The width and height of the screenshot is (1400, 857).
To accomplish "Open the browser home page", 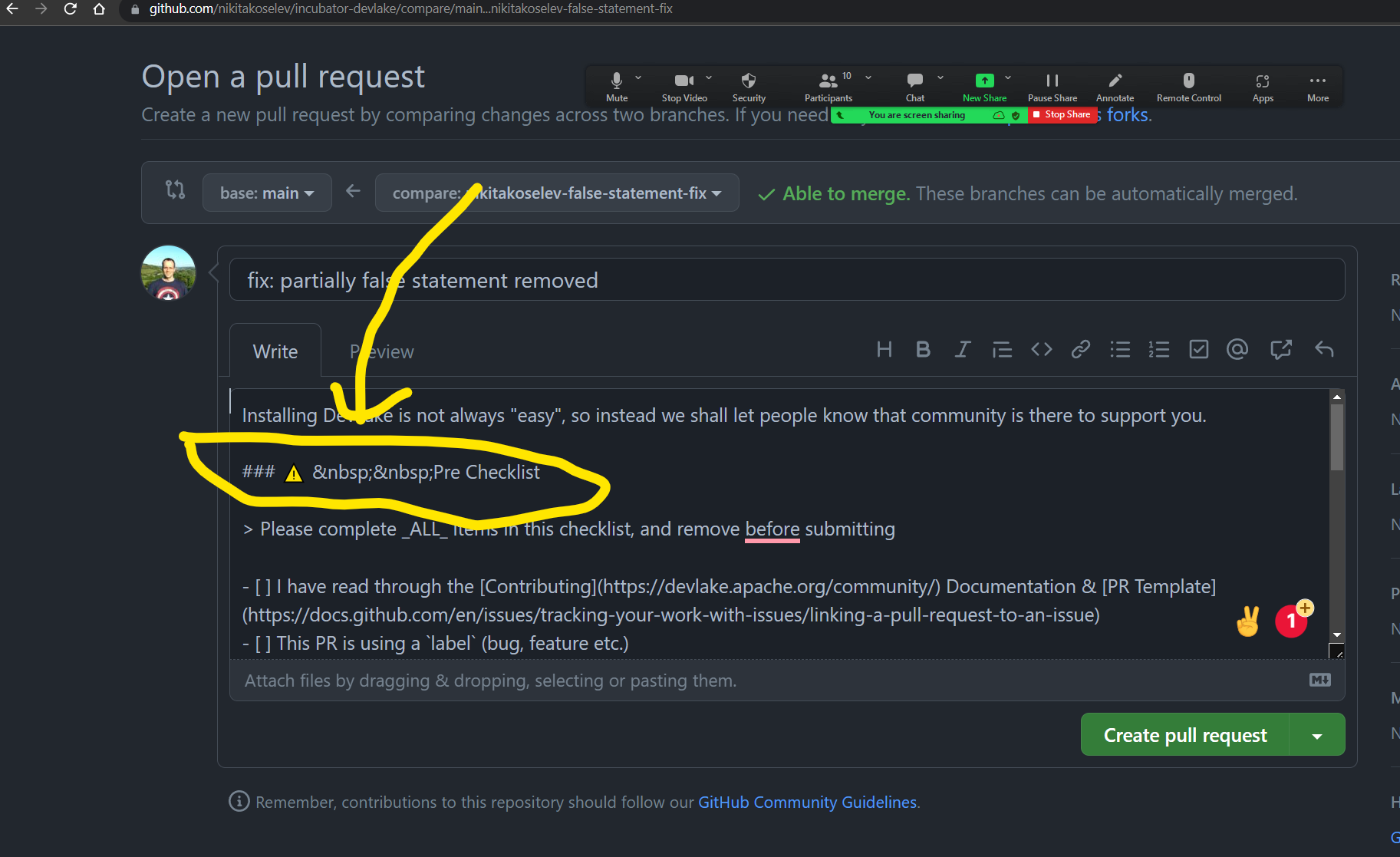I will [x=99, y=9].
